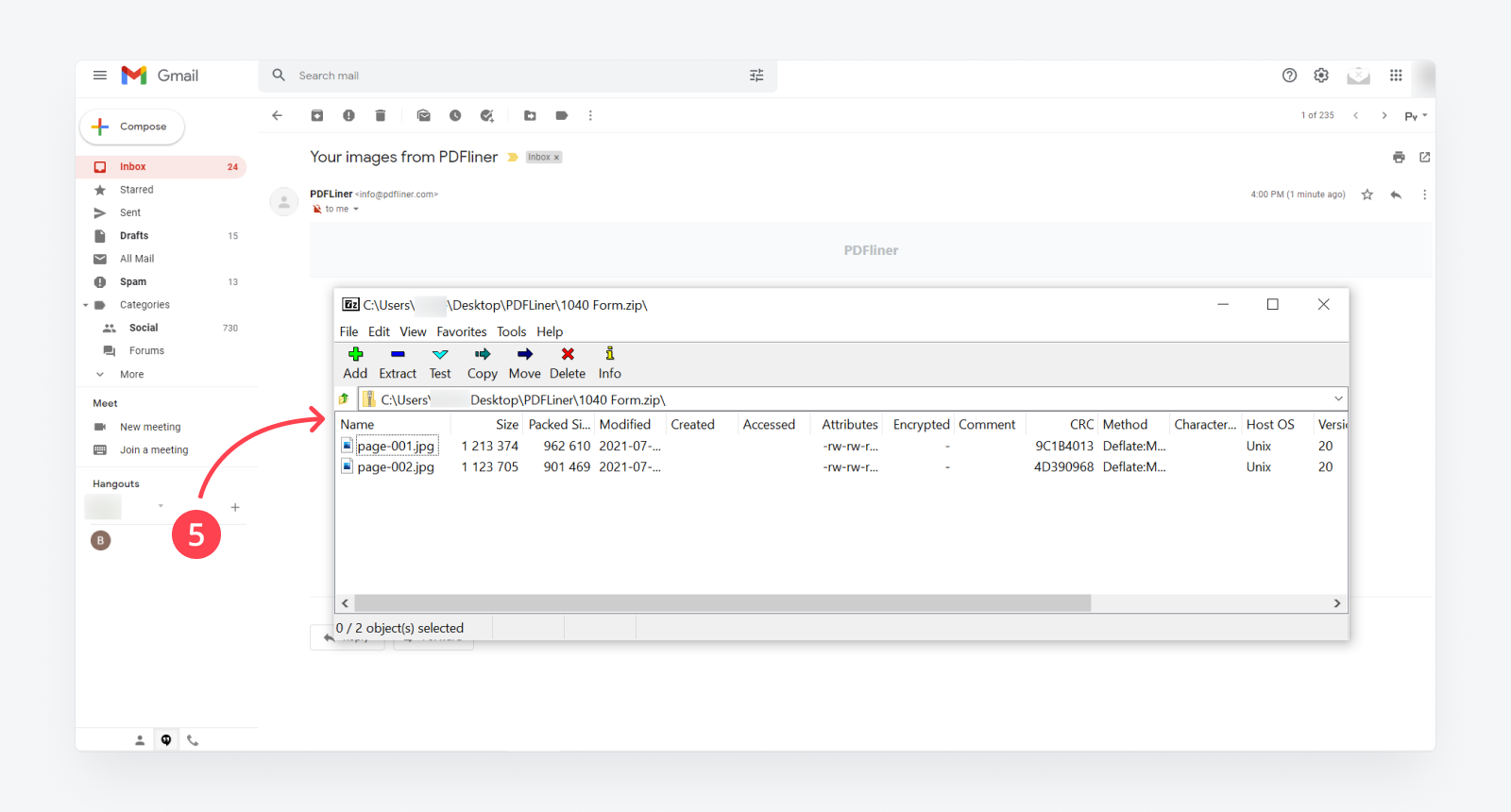1511x812 pixels.
Task: Select file page-001.jpg
Action: 396,446
